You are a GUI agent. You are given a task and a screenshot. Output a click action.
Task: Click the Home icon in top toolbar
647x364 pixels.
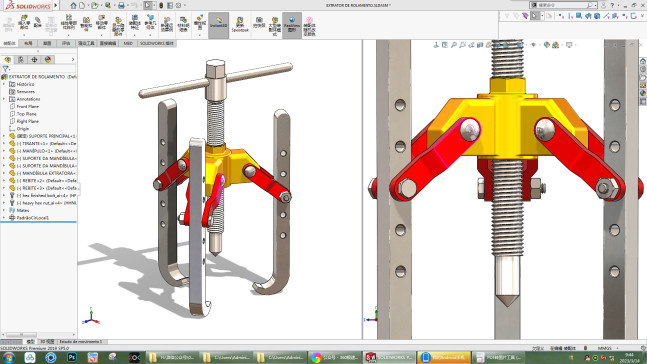[x=73, y=5]
